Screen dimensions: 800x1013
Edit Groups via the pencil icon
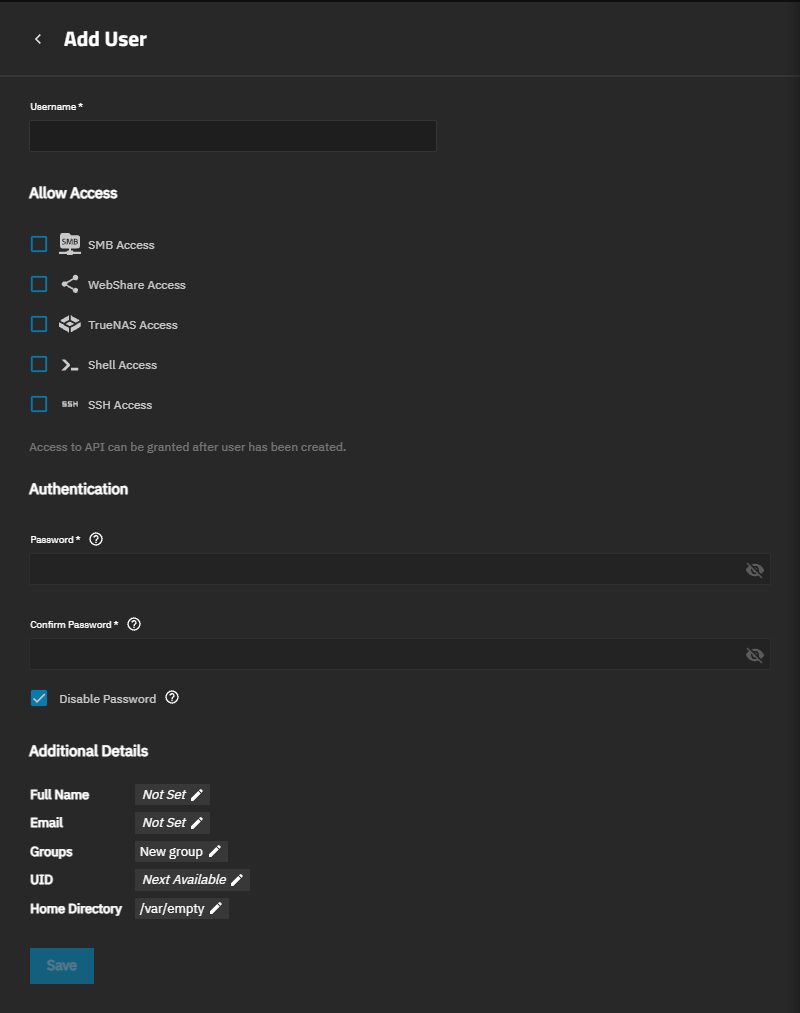pyautogui.click(x=215, y=851)
